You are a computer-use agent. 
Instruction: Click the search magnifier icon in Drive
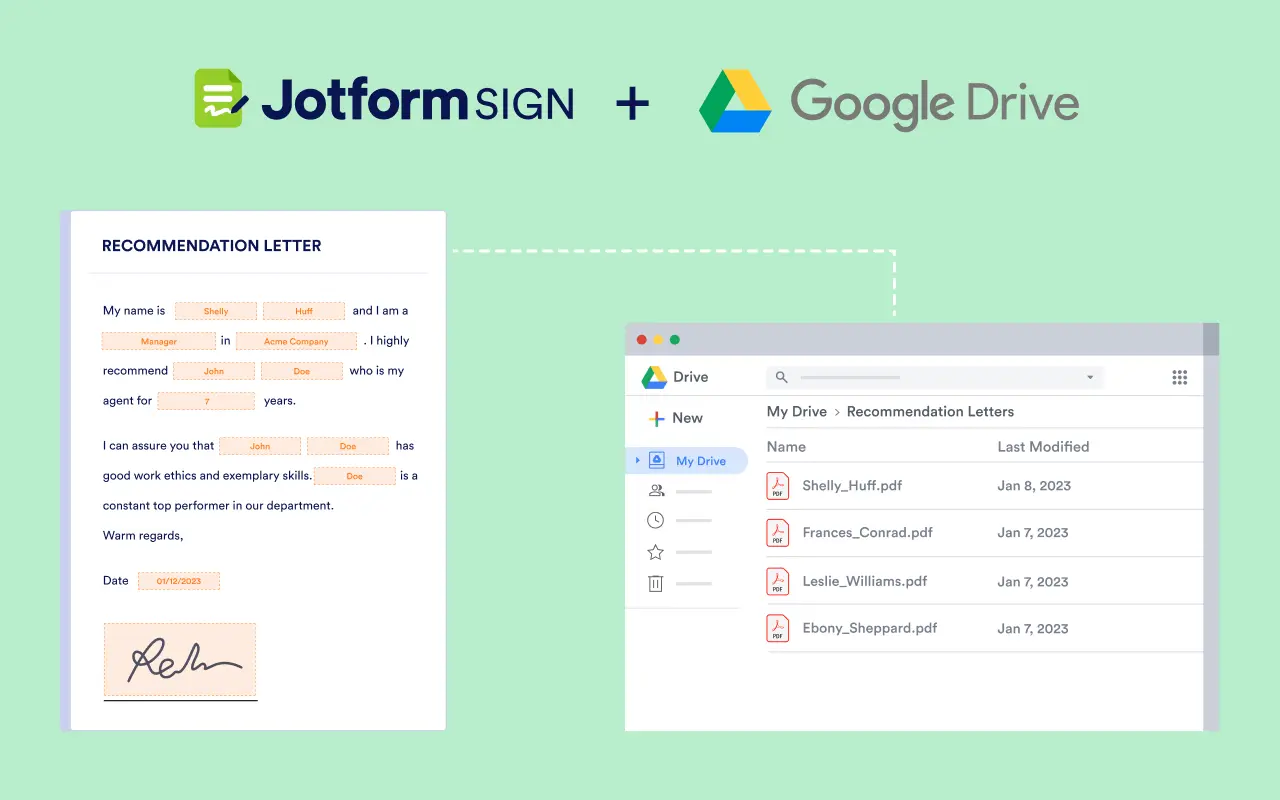tap(782, 377)
